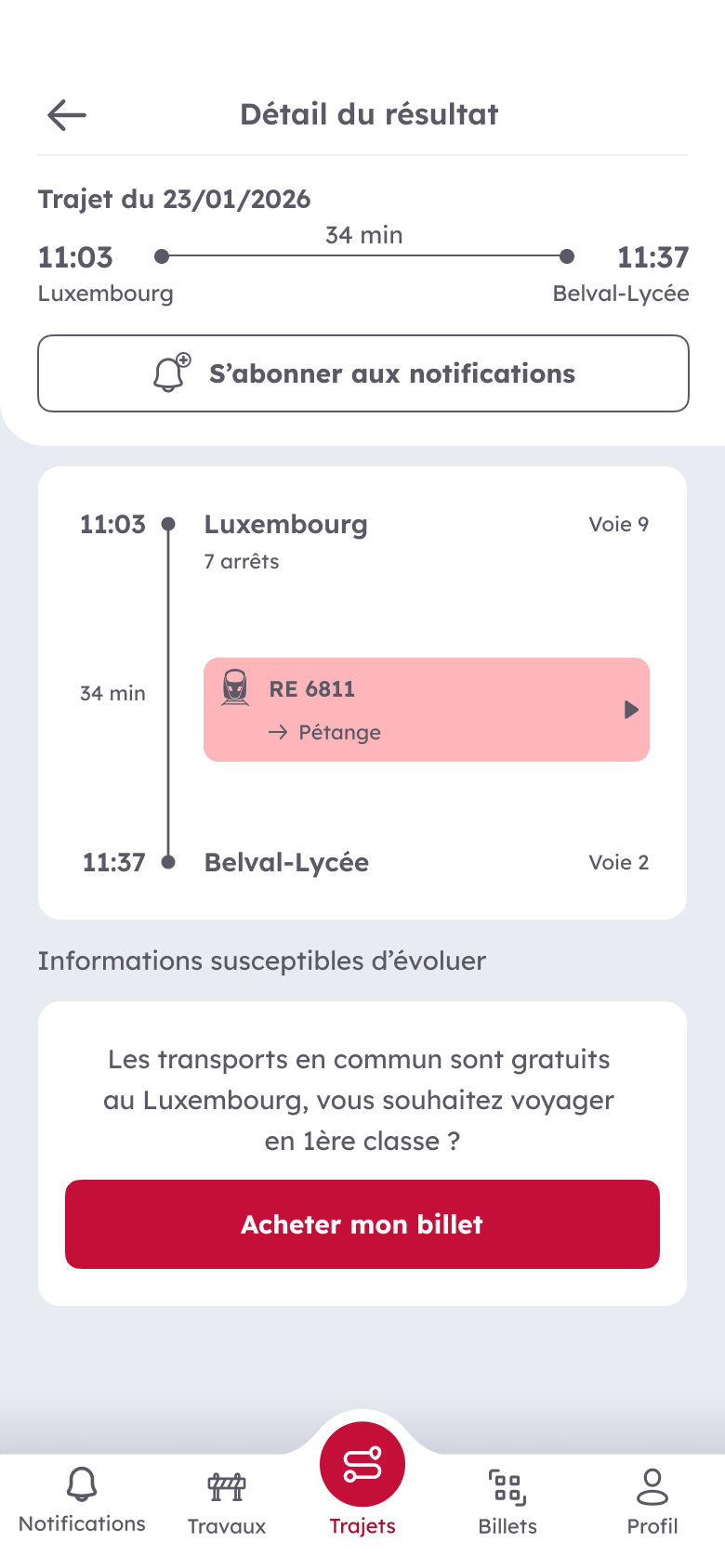725x1568 pixels.
Task: Go back using the arrow icon
Action: (67, 115)
